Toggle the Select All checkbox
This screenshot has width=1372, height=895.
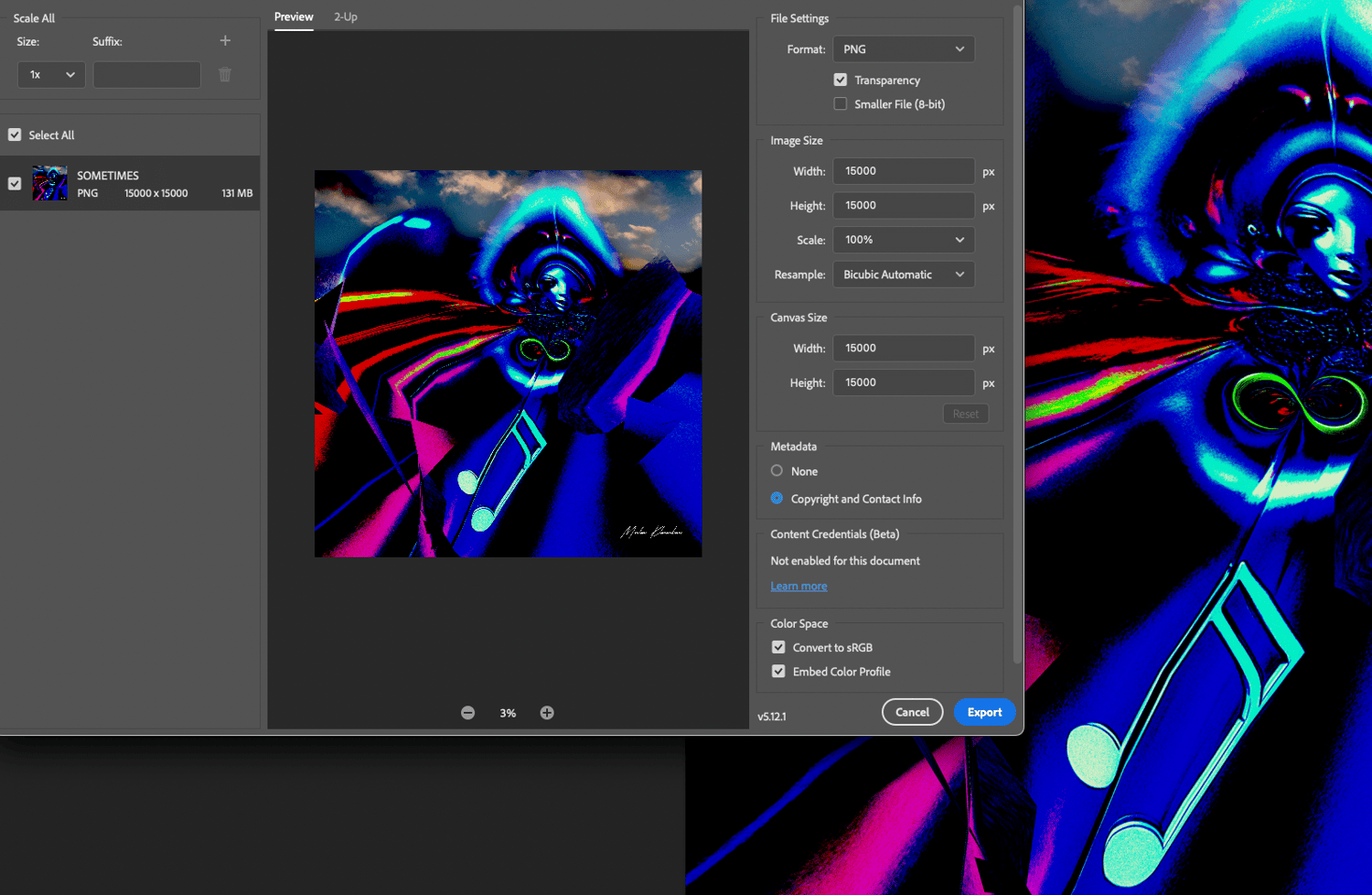[15, 135]
